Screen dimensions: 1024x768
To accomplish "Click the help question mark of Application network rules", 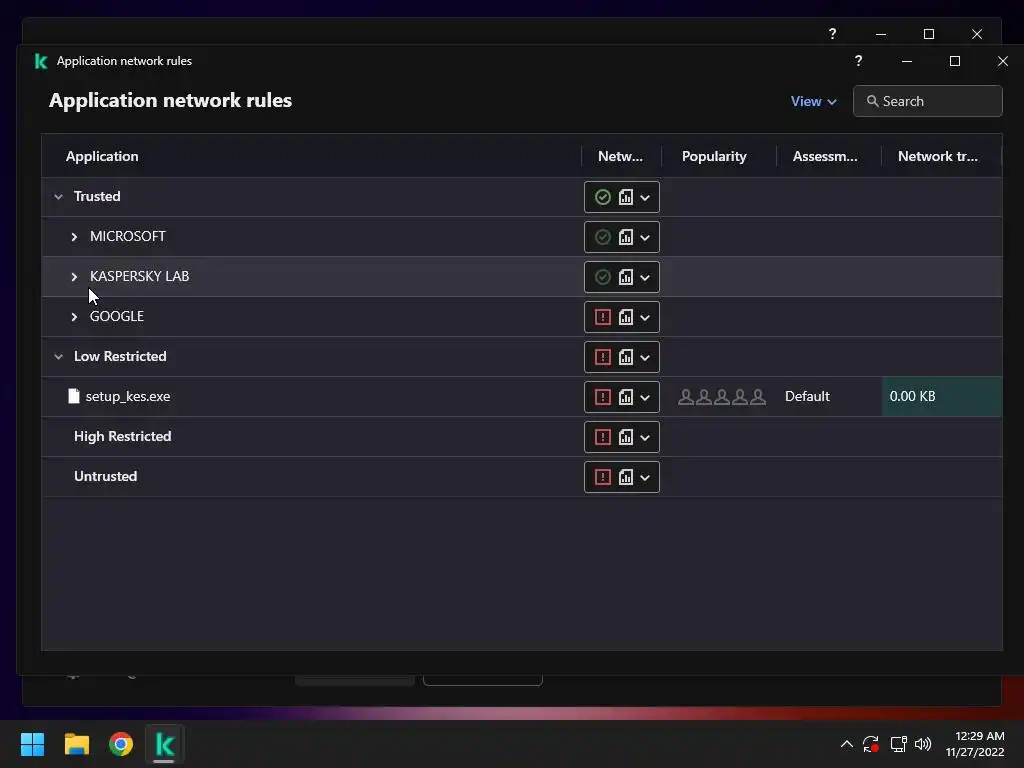I will click(x=858, y=61).
